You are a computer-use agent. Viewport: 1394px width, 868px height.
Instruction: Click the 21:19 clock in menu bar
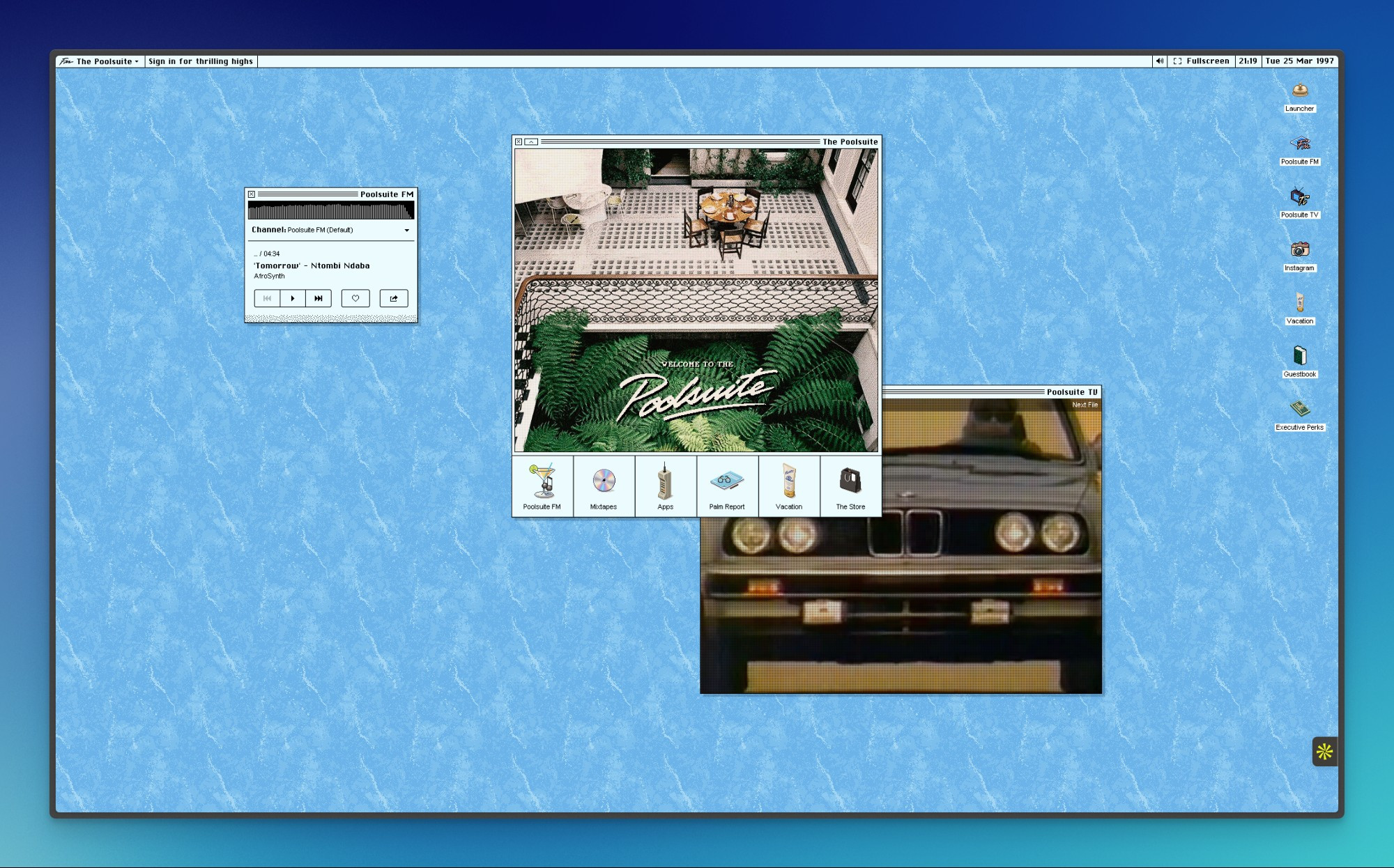1248,61
